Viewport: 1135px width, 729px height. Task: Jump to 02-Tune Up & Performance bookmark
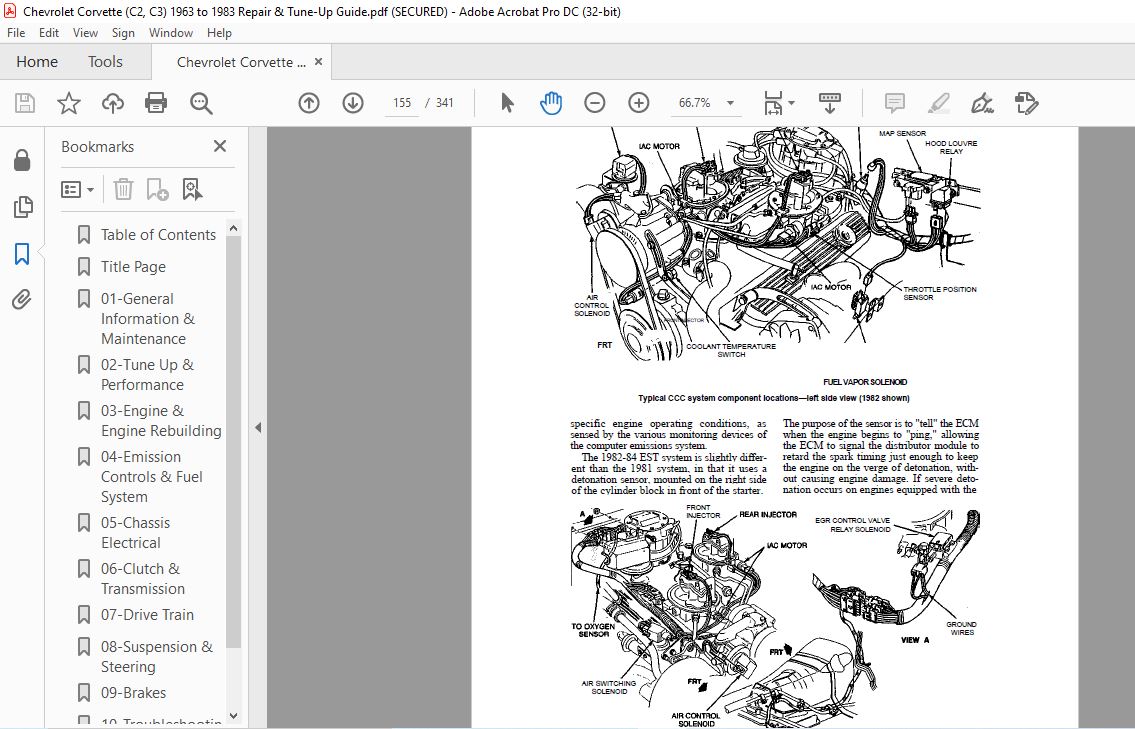147,374
